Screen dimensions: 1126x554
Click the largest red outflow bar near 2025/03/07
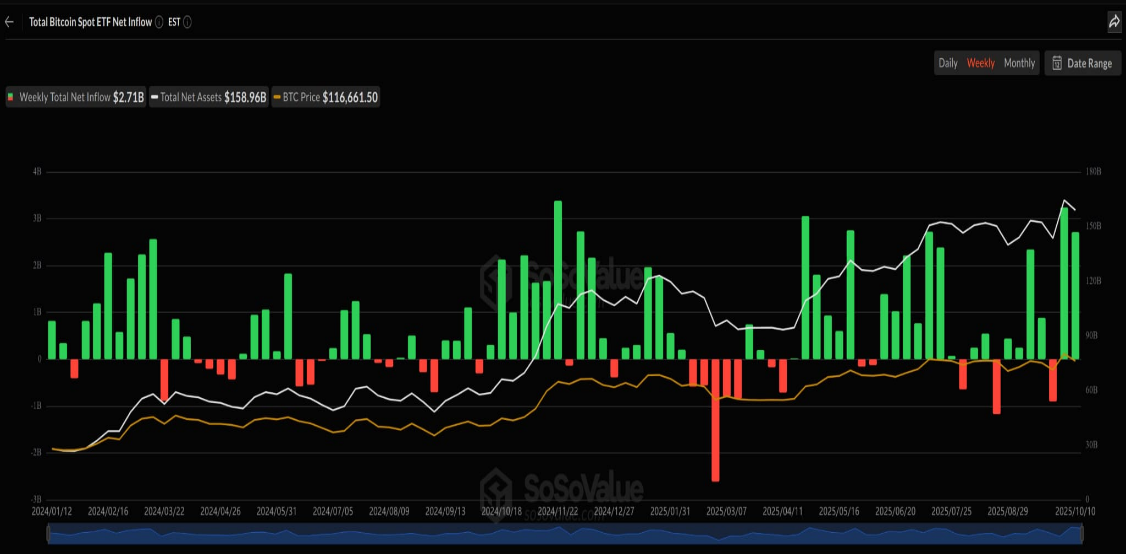pyautogui.click(x=716, y=420)
